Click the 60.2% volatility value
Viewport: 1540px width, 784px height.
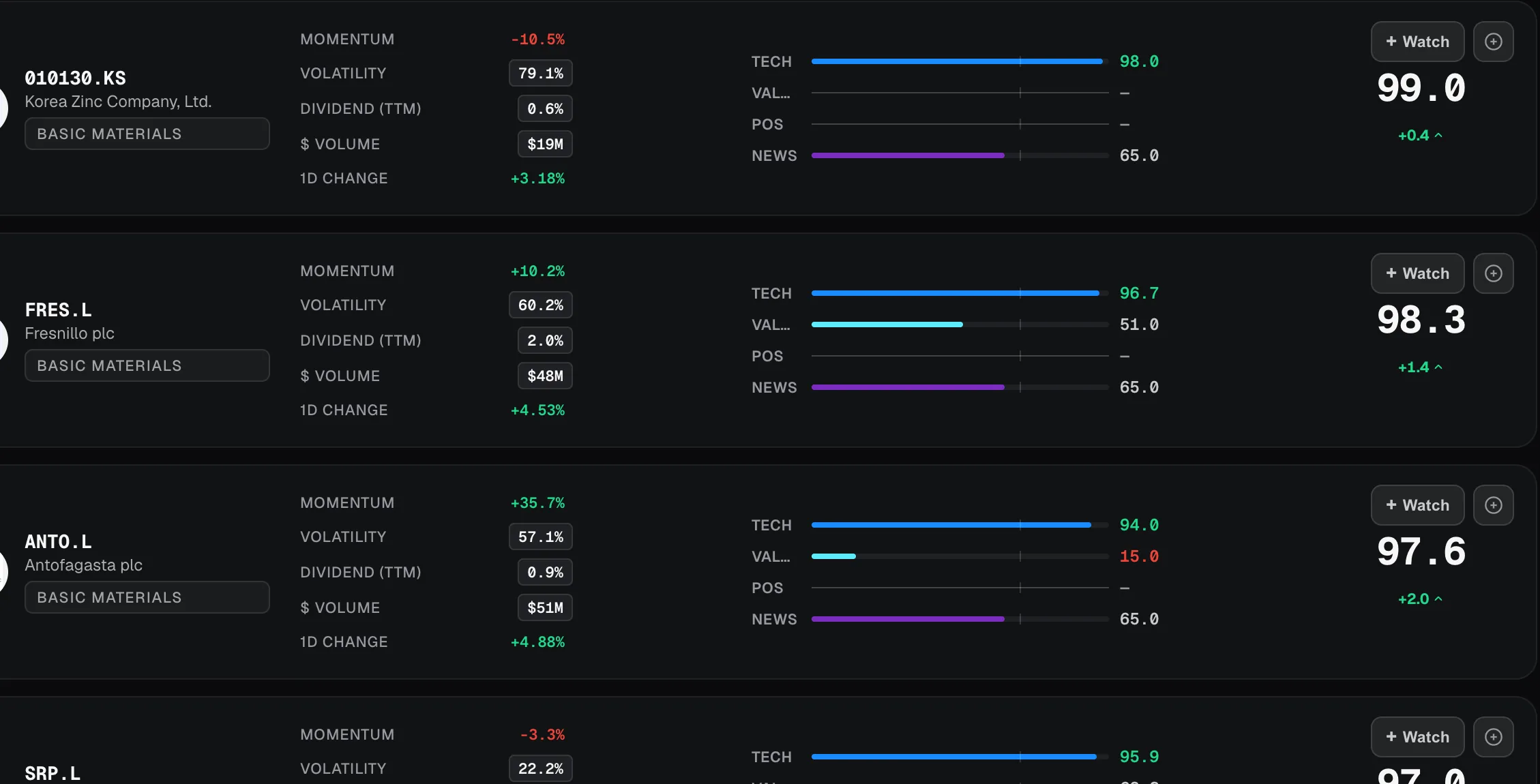[x=541, y=305]
